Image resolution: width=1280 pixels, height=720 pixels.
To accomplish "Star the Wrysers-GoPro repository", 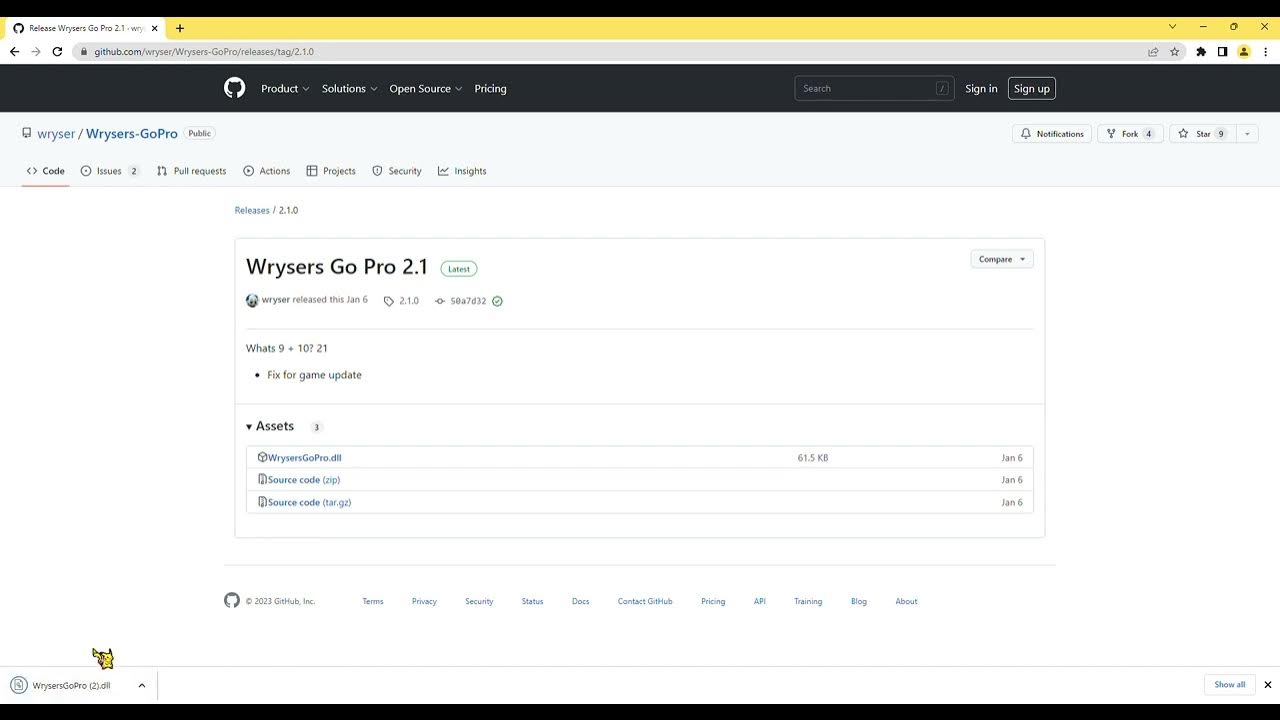I will pos(1202,133).
